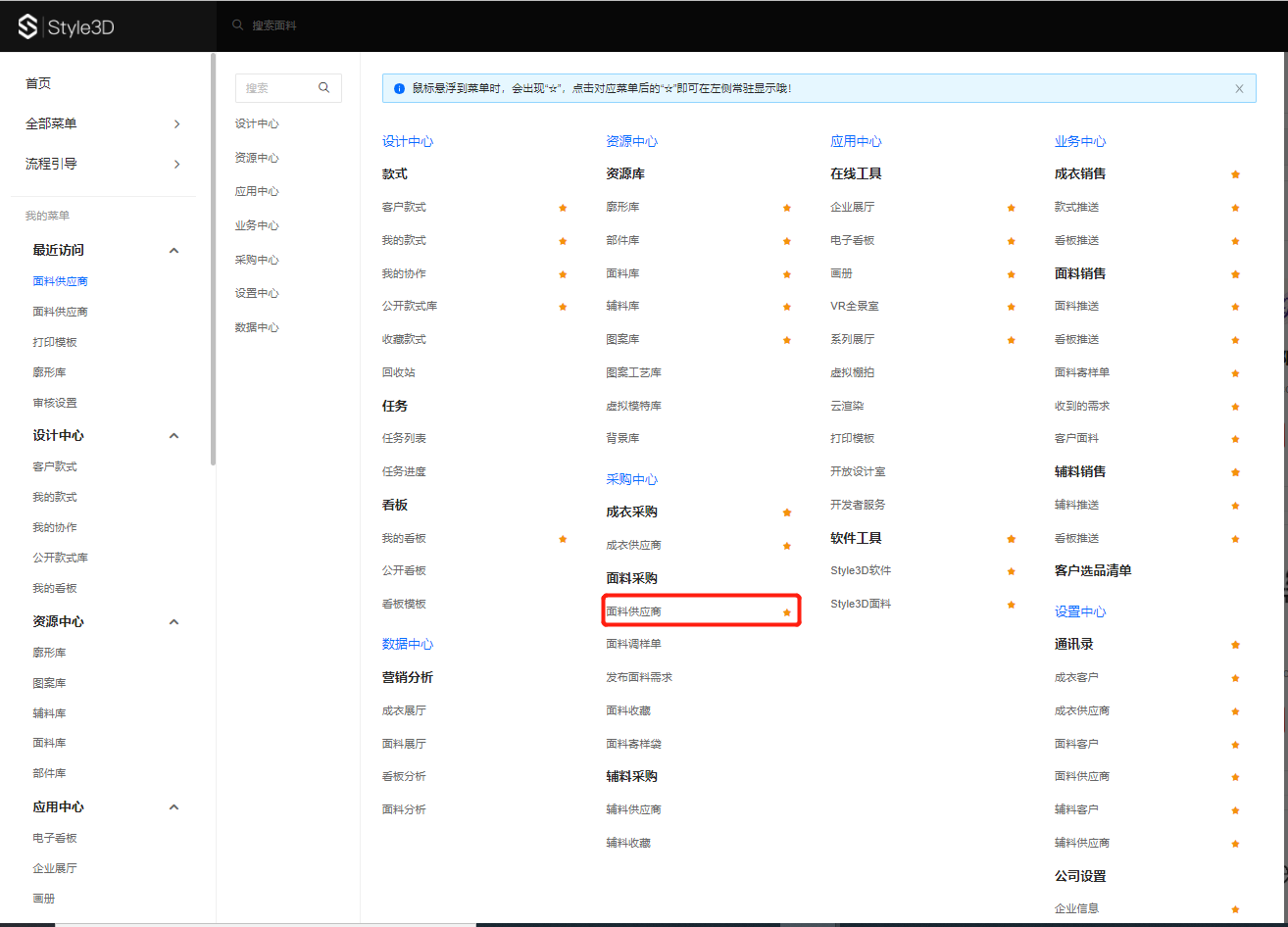The image size is (1288, 927).
Task: Open the 虚拟模特库 link
Action: tap(633, 406)
